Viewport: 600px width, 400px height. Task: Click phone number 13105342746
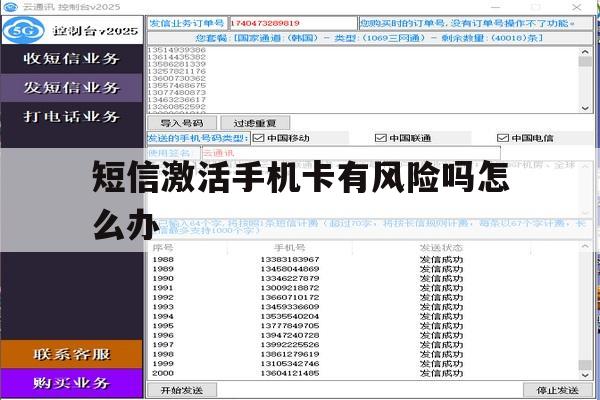click(x=290, y=364)
